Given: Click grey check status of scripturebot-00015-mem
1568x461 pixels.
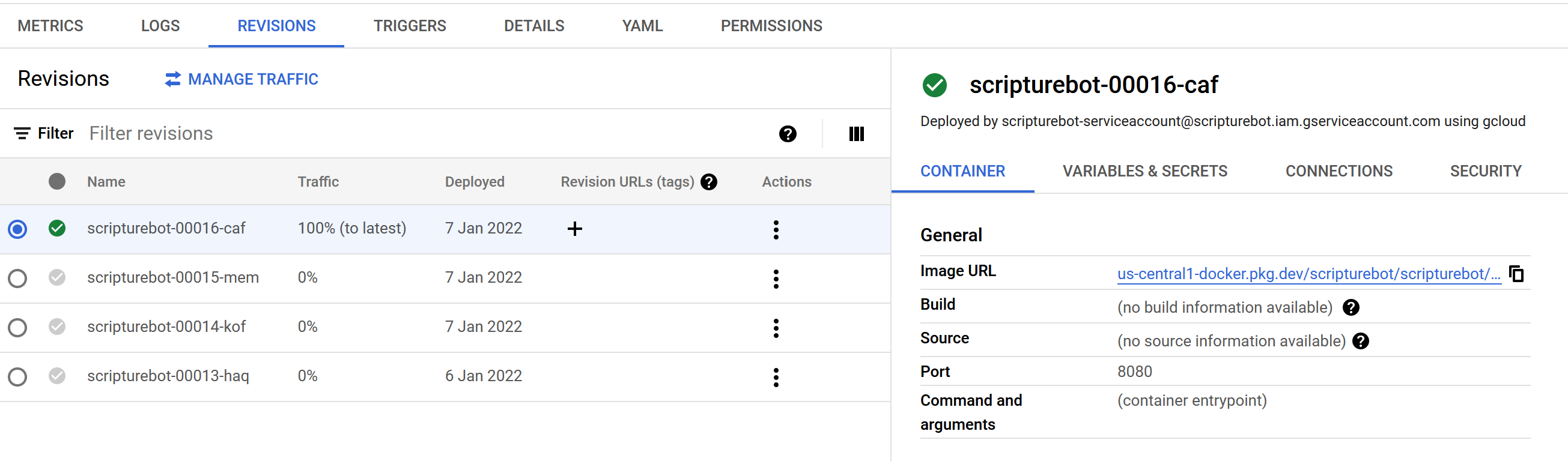Looking at the screenshot, I should [x=57, y=277].
